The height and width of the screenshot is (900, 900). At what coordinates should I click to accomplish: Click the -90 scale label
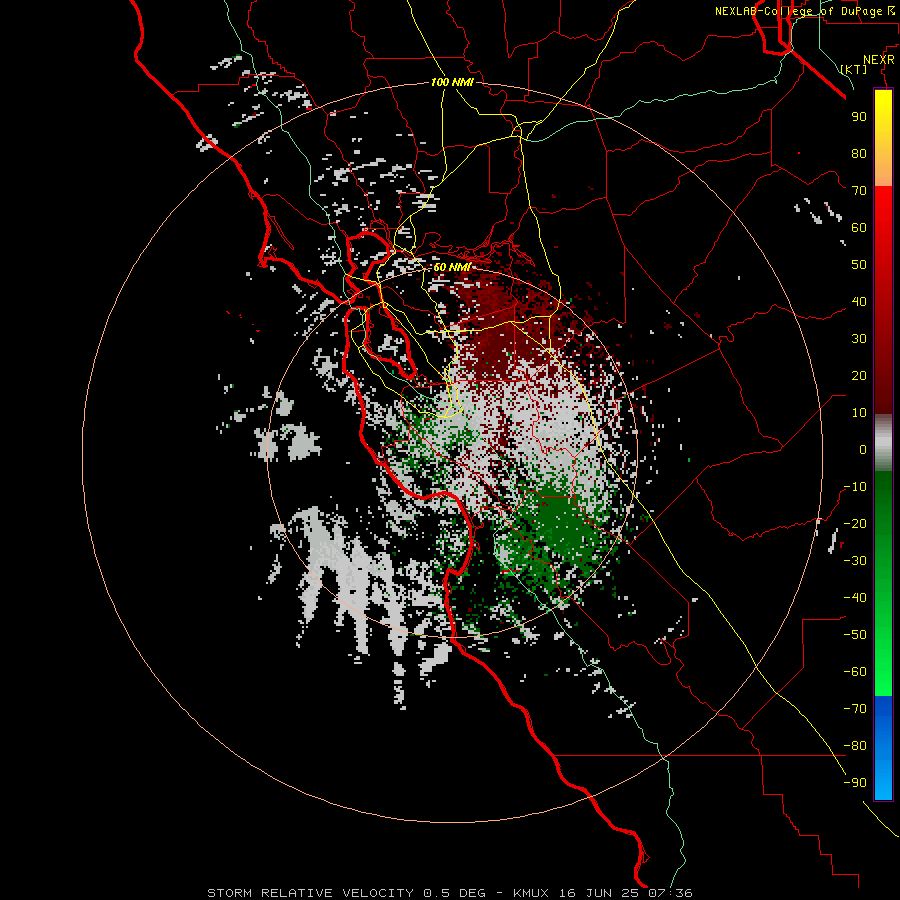855,783
